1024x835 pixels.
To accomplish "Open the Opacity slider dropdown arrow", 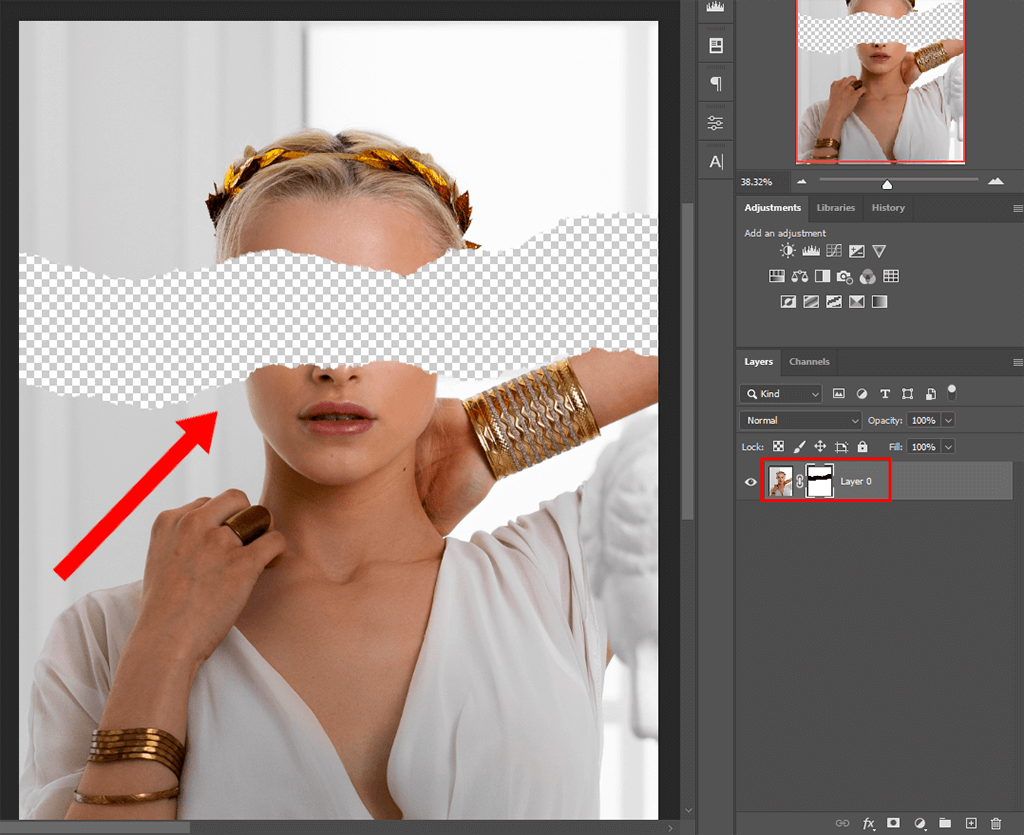I will point(949,420).
